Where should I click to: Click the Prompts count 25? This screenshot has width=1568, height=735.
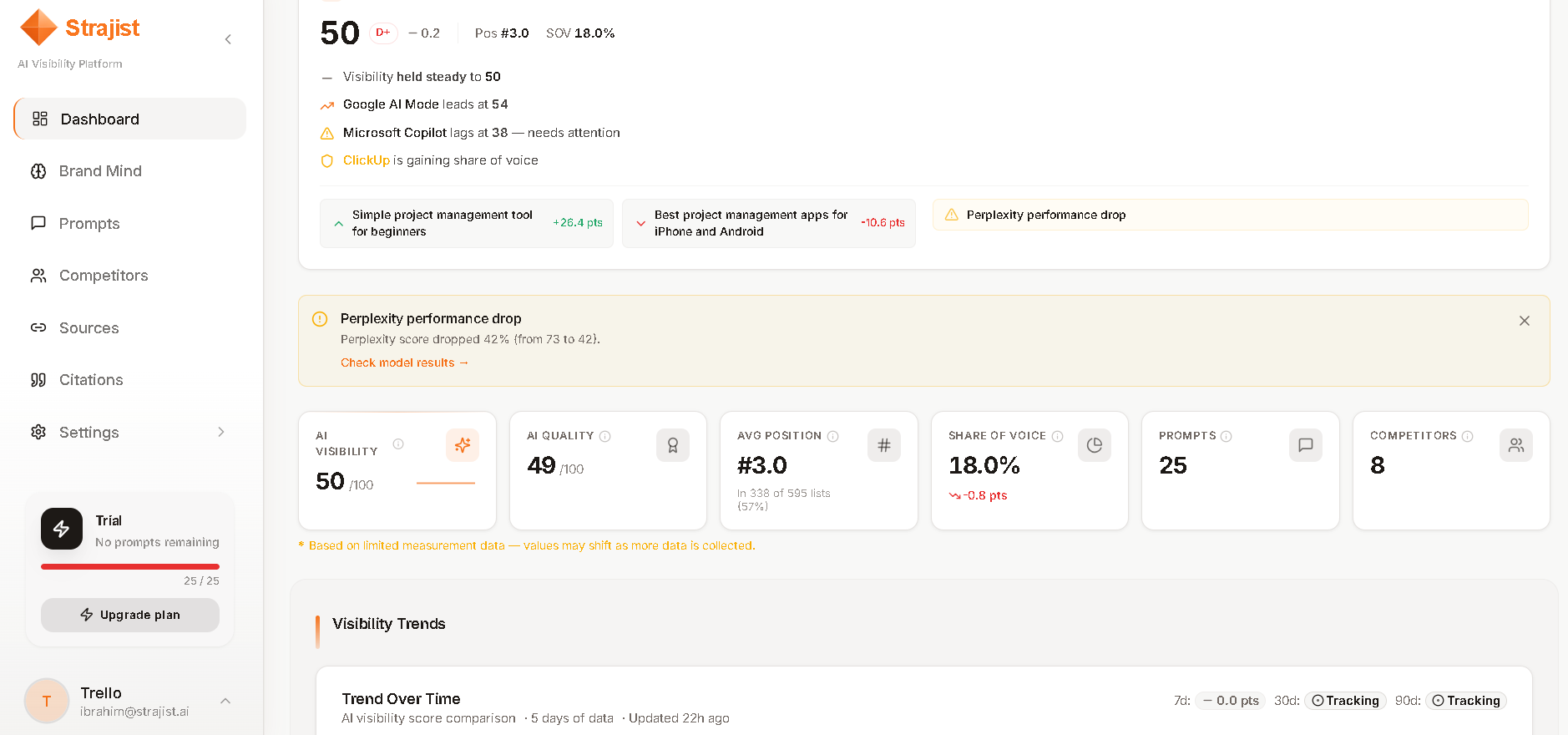click(x=1173, y=465)
